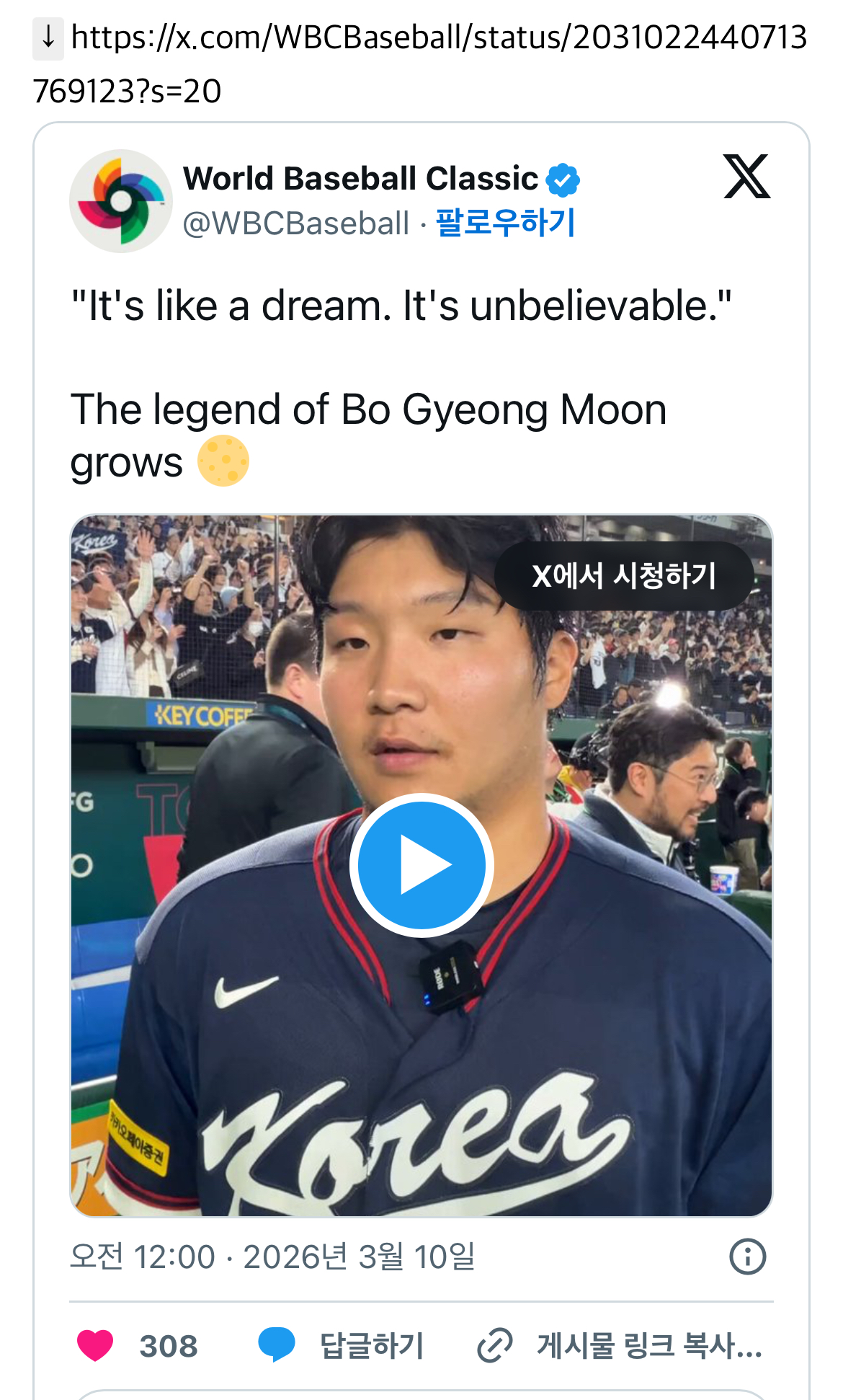The height and width of the screenshot is (1400, 843).
Task: Click the blue verified badge
Action: tap(563, 180)
